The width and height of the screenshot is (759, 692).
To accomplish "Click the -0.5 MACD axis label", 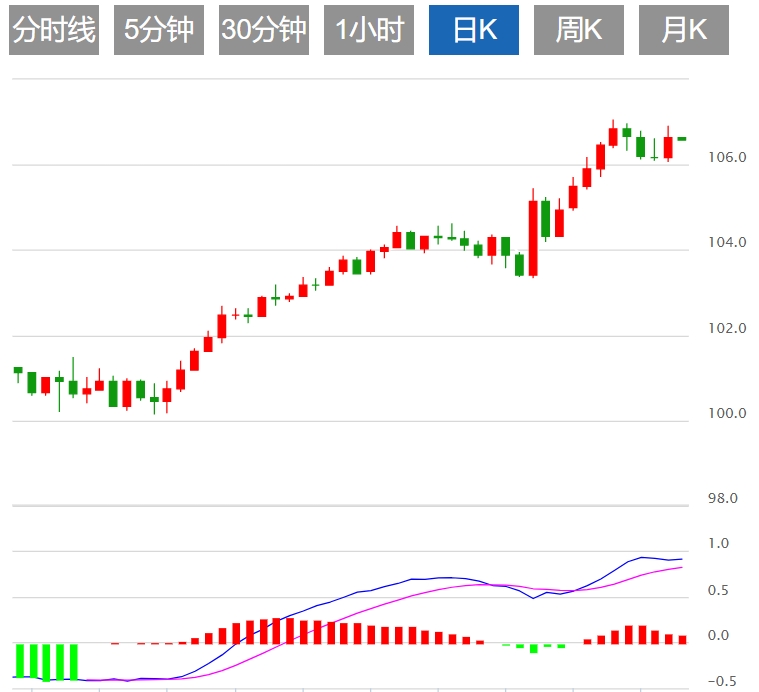I will click(718, 682).
